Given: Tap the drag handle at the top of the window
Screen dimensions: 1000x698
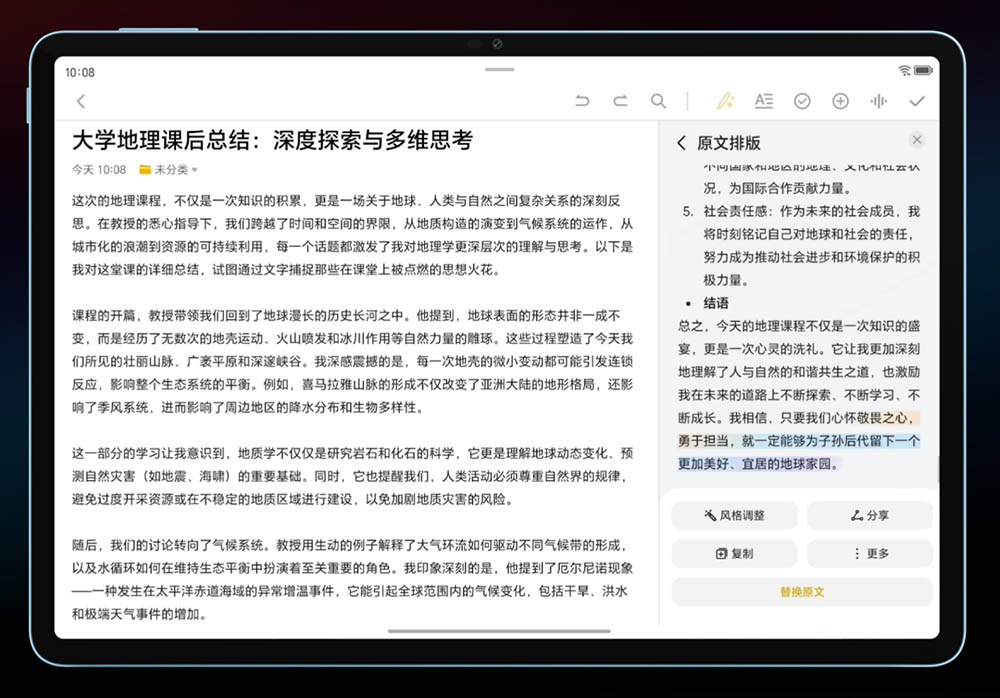Looking at the screenshot, I should (498, 69).
